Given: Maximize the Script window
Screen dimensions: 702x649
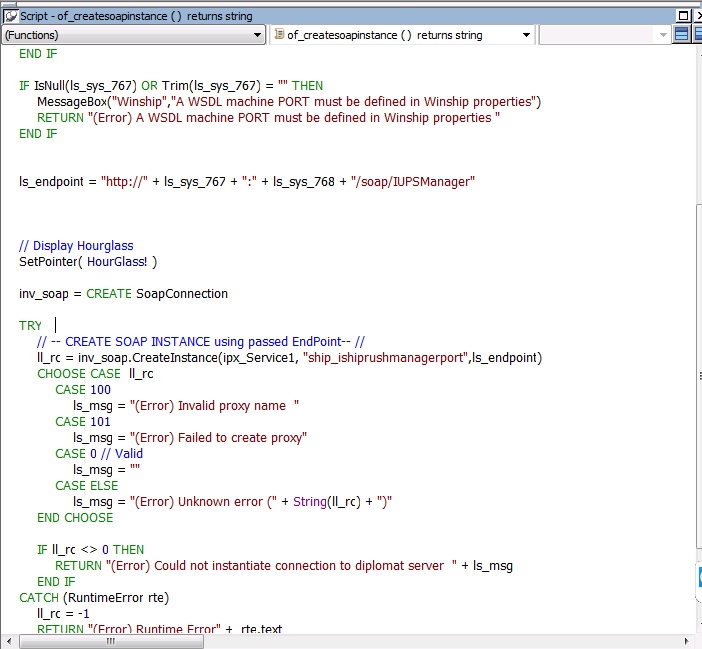Looking at the screenshot, I should pos(683,16).
